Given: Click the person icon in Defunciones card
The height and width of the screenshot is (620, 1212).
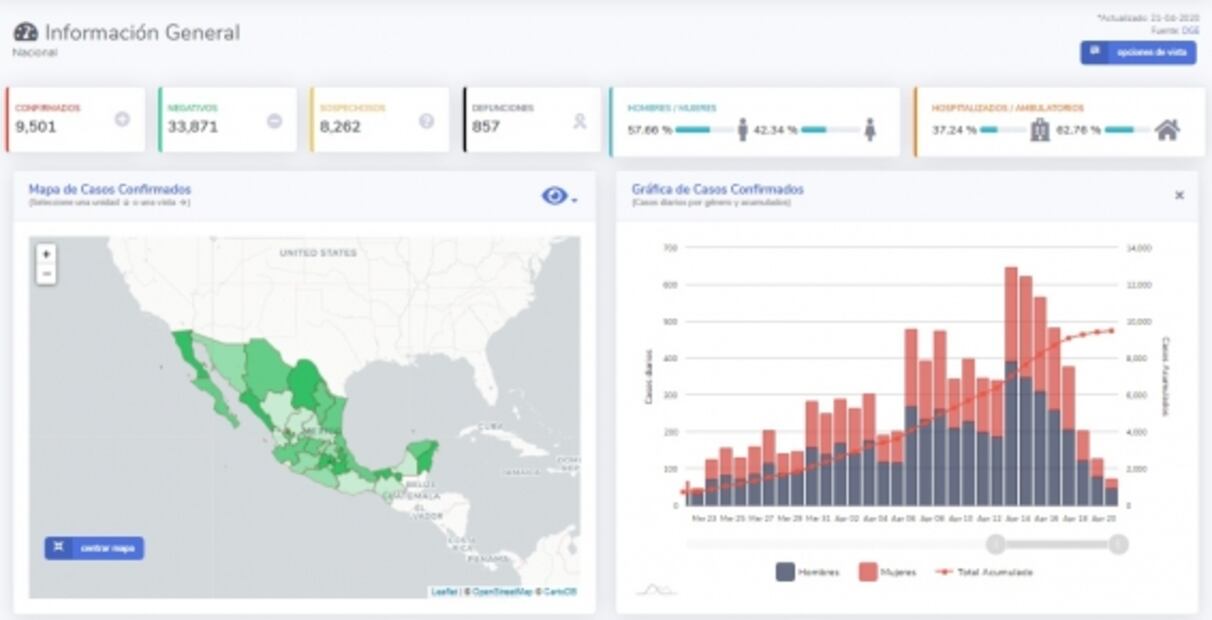Looking at the screenshot, I should [x=579, y=121].
